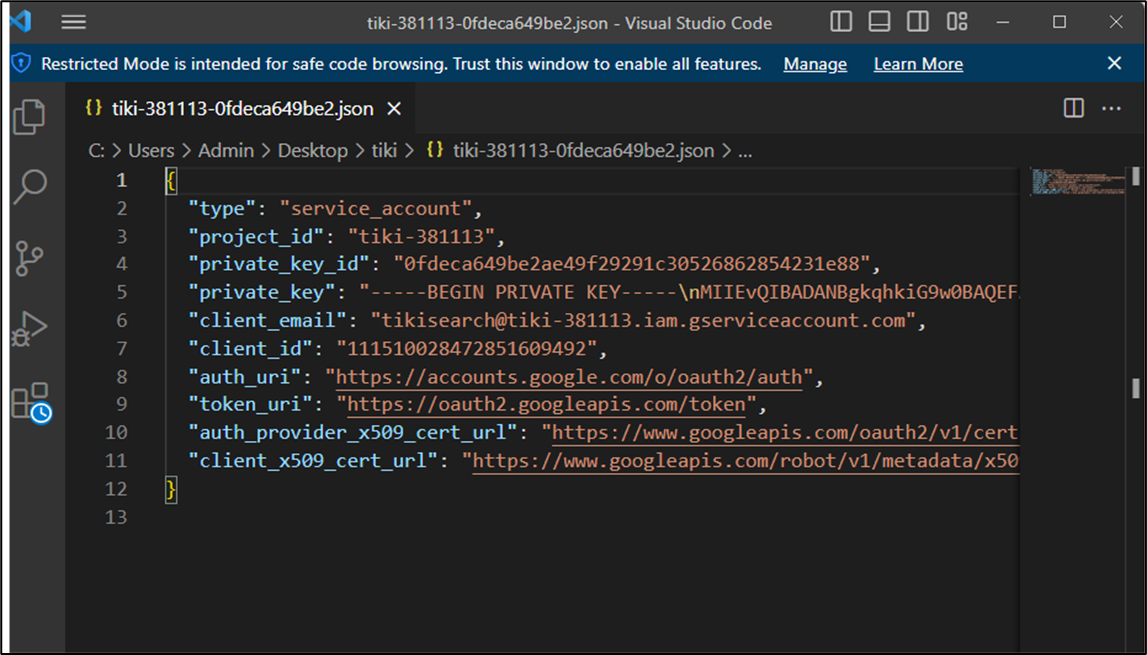The image size is (1147, 655).
Task: Open the hamburger application menu
Action: tap(73, 22)
